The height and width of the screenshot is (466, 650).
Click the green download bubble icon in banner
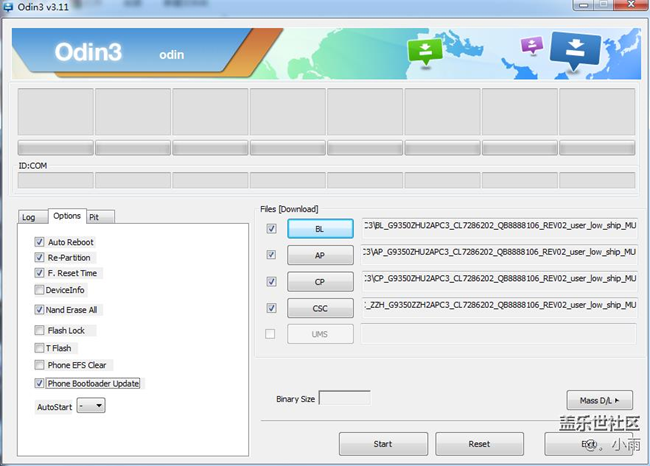pyautogui.click(x=424, y=52)
